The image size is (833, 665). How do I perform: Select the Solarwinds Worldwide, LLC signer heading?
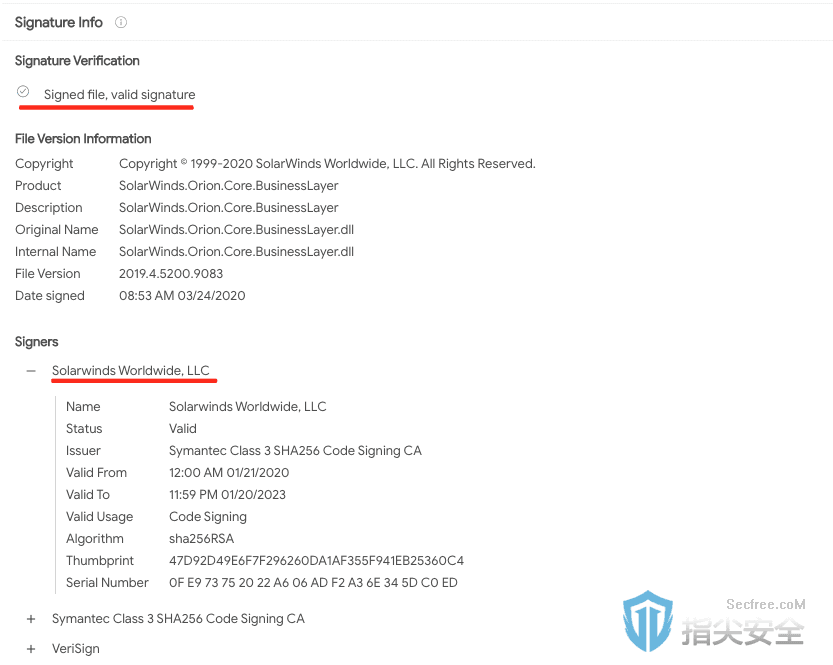coord(131,371)
